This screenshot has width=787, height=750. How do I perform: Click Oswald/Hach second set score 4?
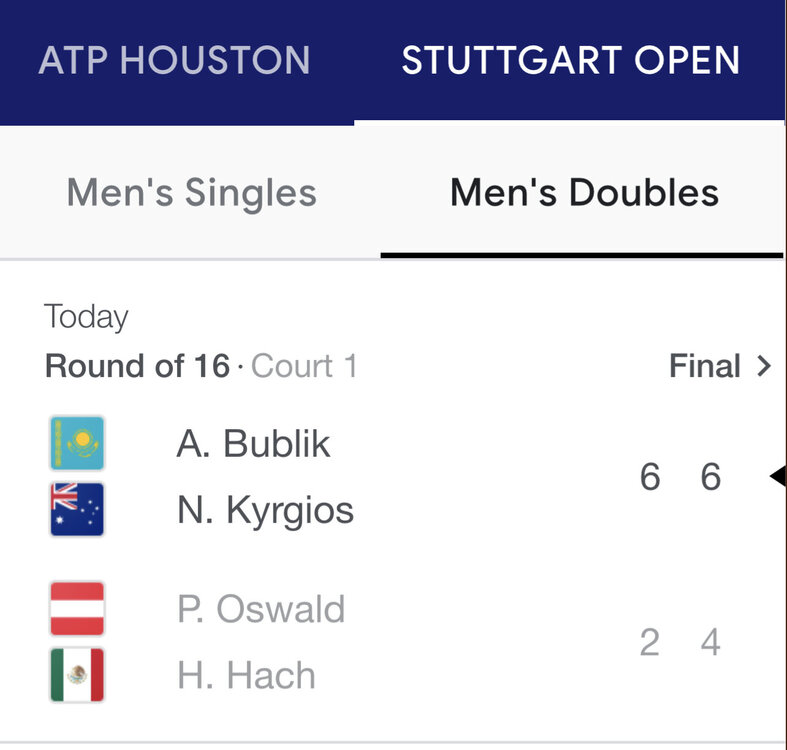(x=711, y=643)
